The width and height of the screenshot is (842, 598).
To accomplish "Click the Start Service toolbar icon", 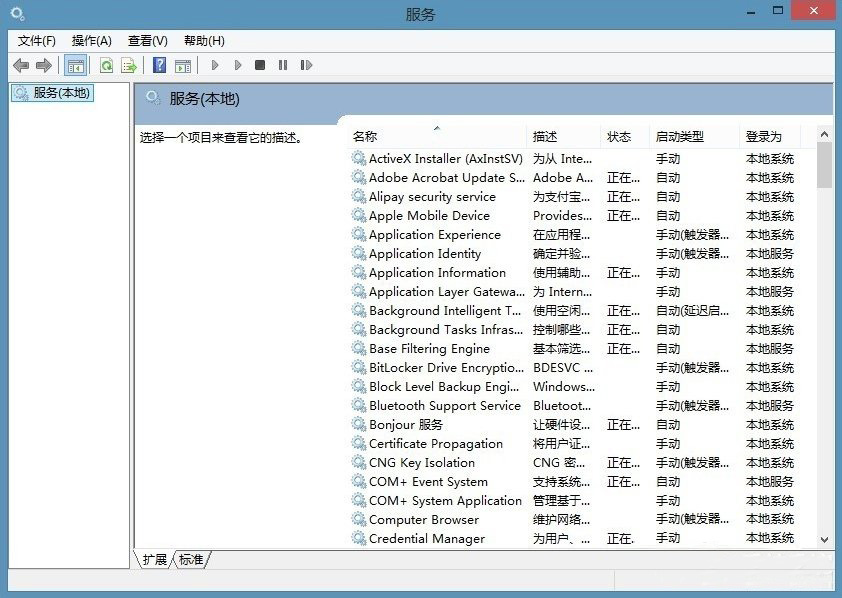I will coord(215,65).
